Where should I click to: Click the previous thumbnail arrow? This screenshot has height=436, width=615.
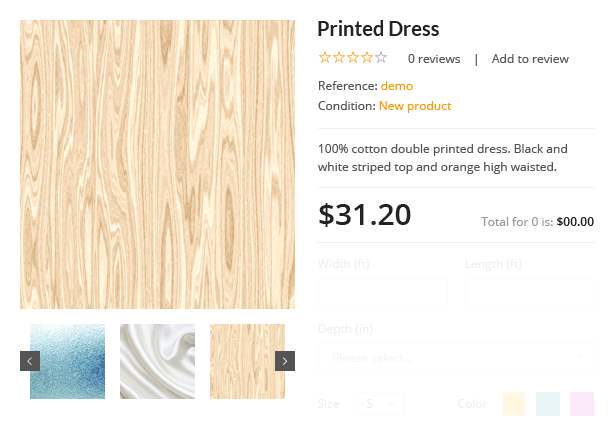pyautogui.click(x=30, y=361)
